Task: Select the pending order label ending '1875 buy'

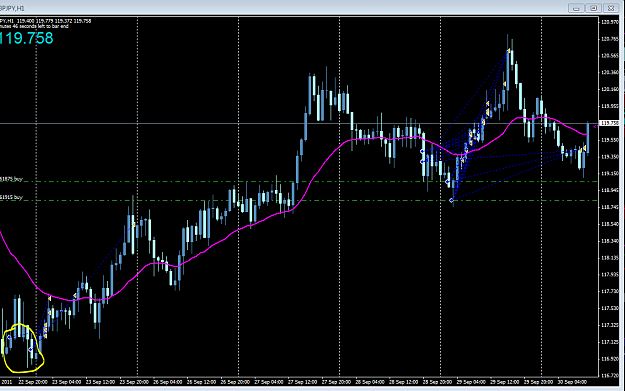Action: (x=11, y=179)
